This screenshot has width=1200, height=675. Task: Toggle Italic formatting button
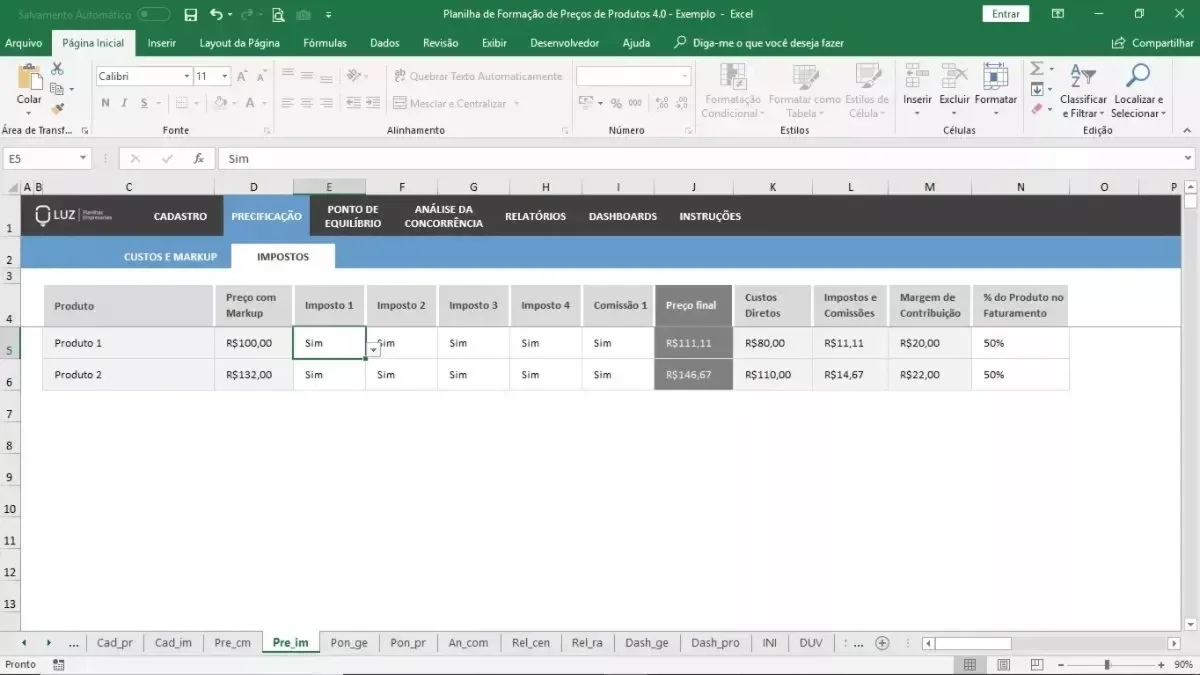pos(124,103)
